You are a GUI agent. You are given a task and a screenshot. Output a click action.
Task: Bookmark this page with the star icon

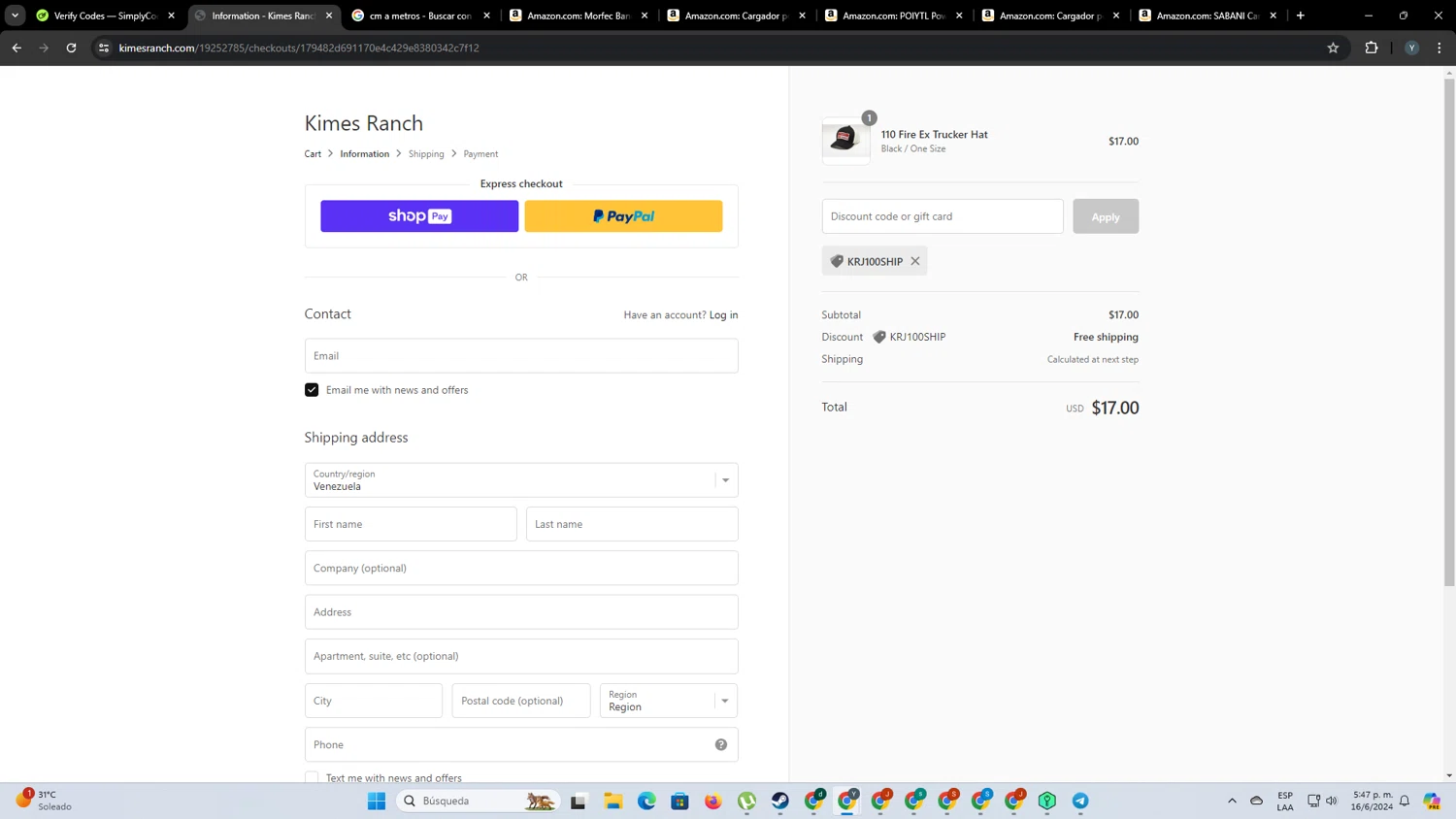(1333, 48)
